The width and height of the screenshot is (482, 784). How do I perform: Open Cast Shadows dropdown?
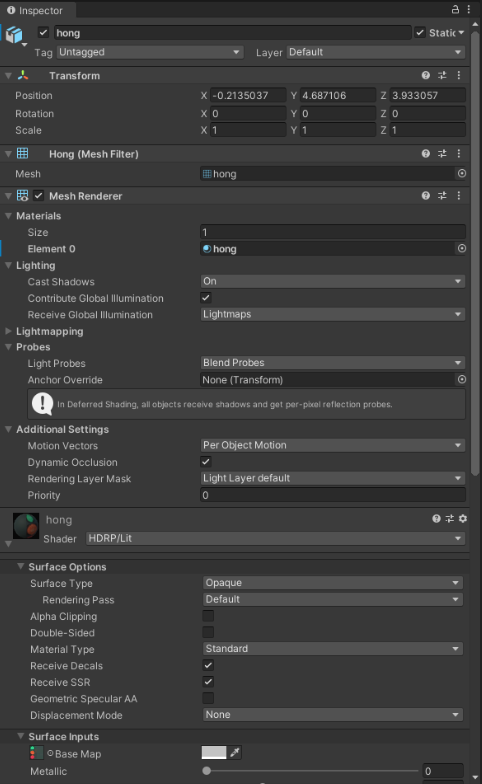pyautogui.click(x=332, y=281)
